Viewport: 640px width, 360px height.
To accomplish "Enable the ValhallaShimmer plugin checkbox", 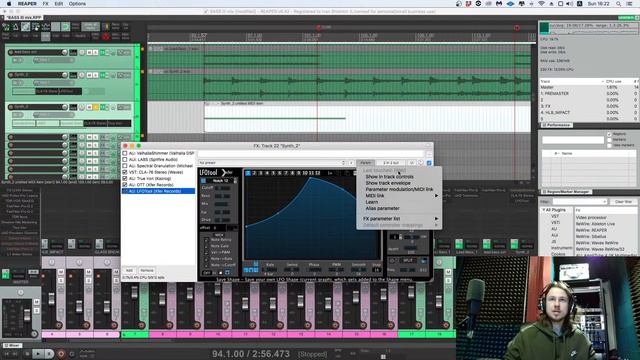I will 125,153.
